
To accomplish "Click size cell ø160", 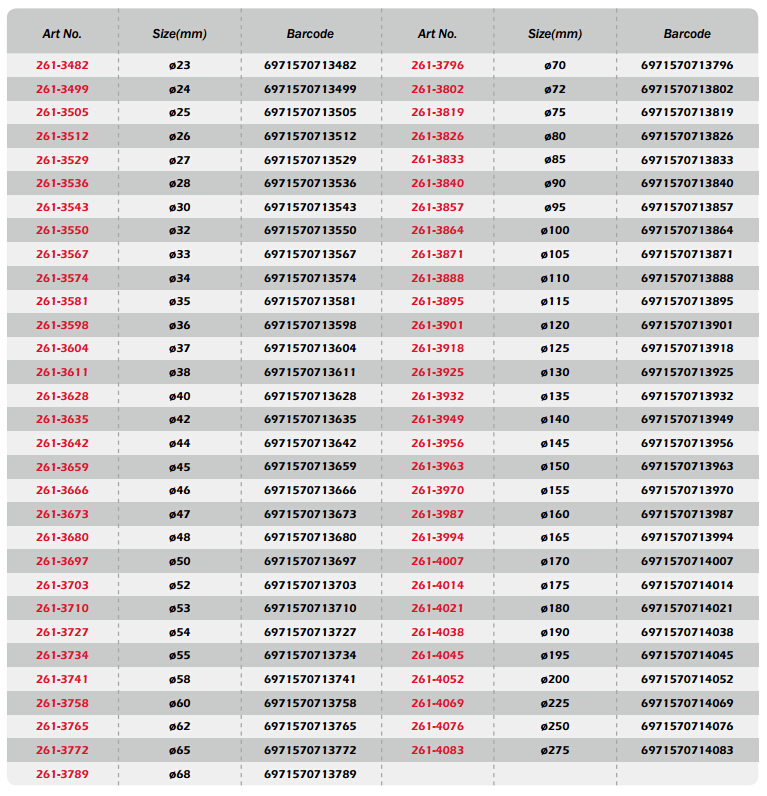I will pos(555,514).
